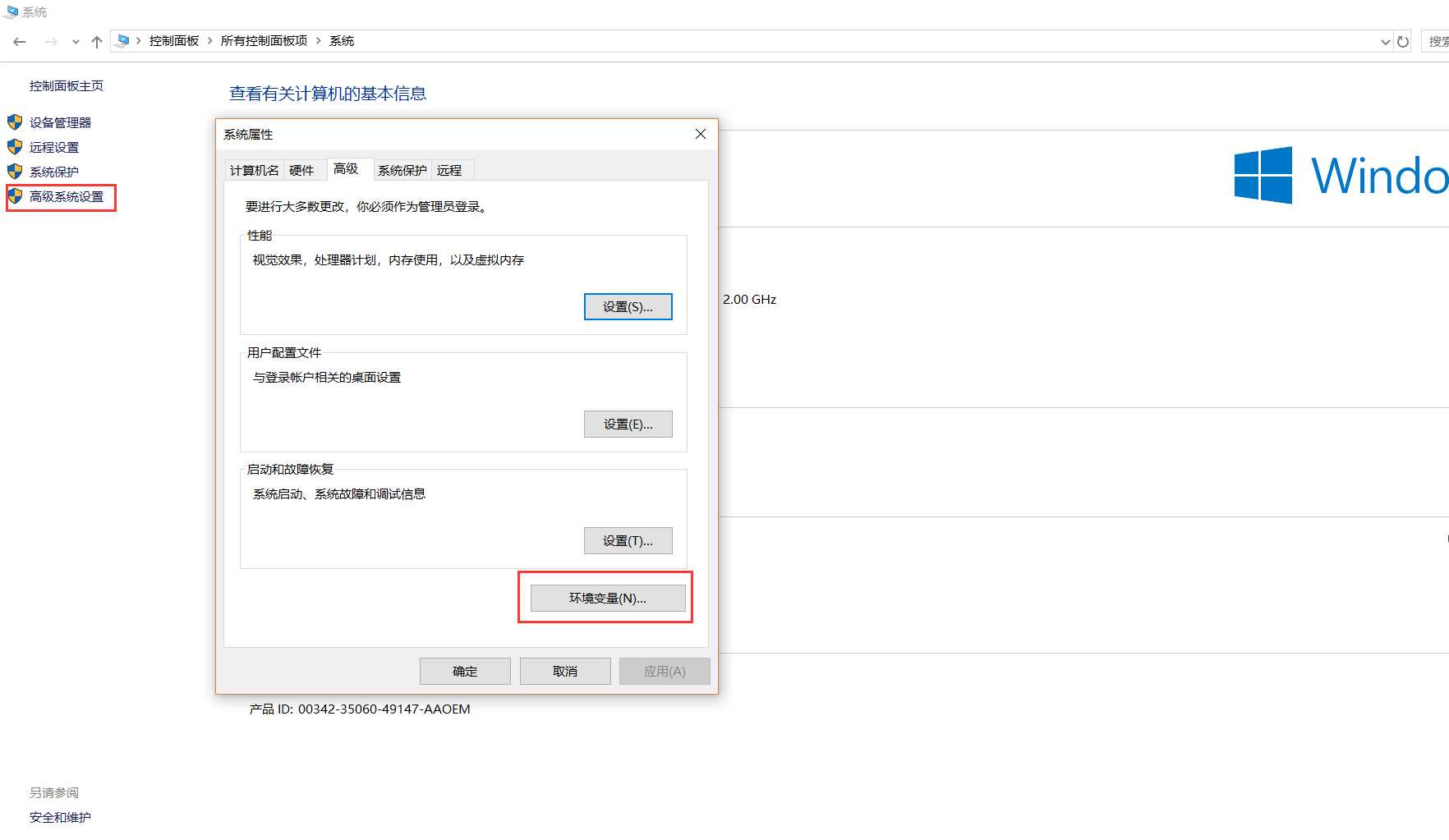Click 产品 ID: 00342-35060-49147-AAOEM text
Image resolution: width=1449 pixels, height=840 pixels.
coord(360,709)
